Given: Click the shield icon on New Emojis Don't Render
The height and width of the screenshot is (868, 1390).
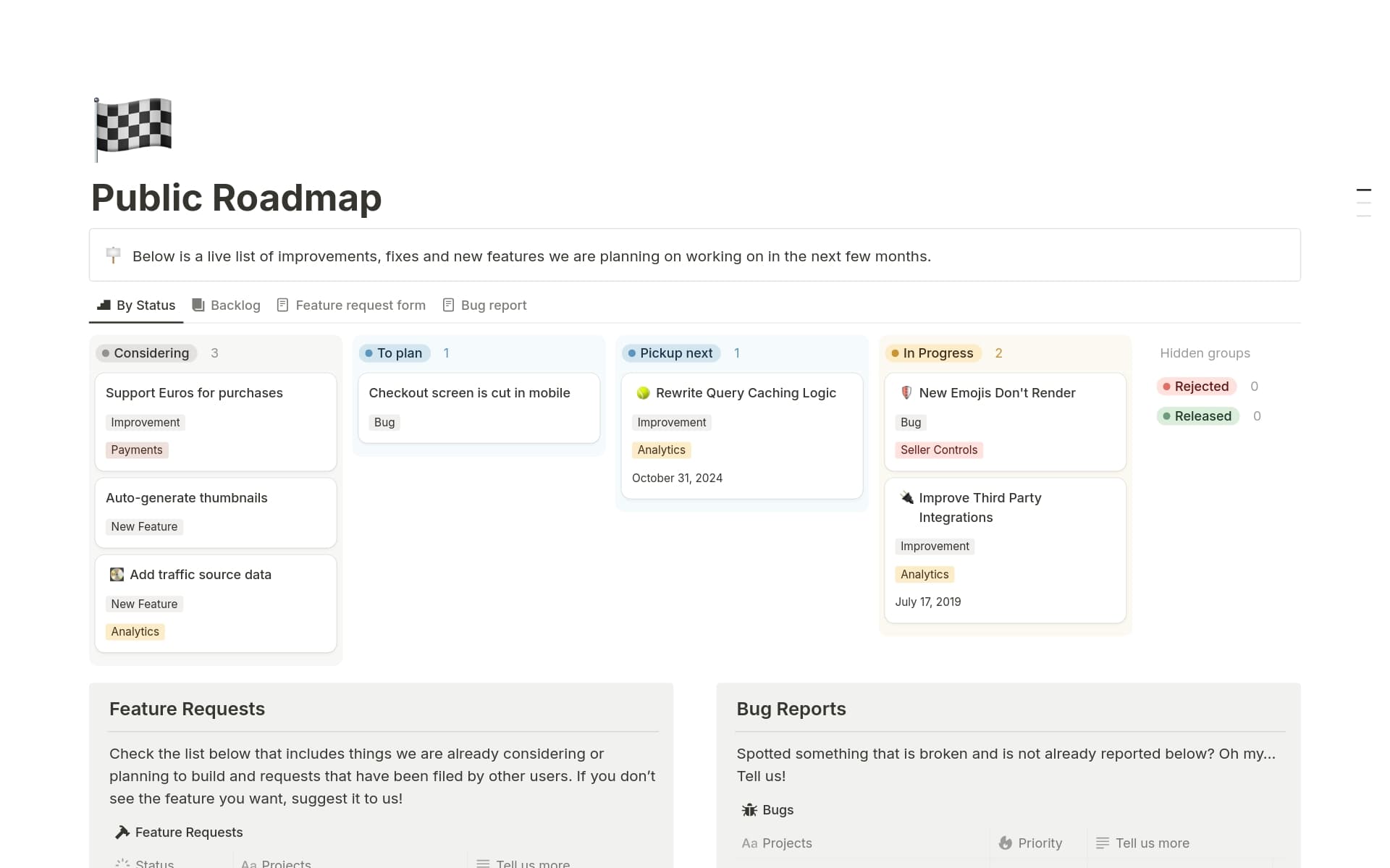Looking at the screenshot, I should pos(906,392).
